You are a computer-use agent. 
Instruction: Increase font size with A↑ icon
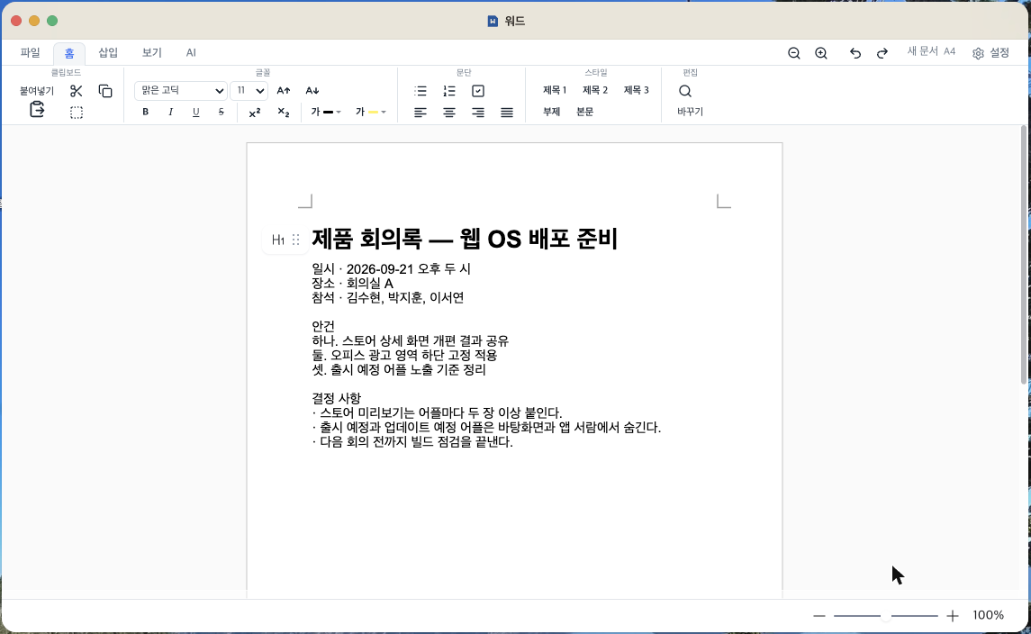tap(283, 90)
